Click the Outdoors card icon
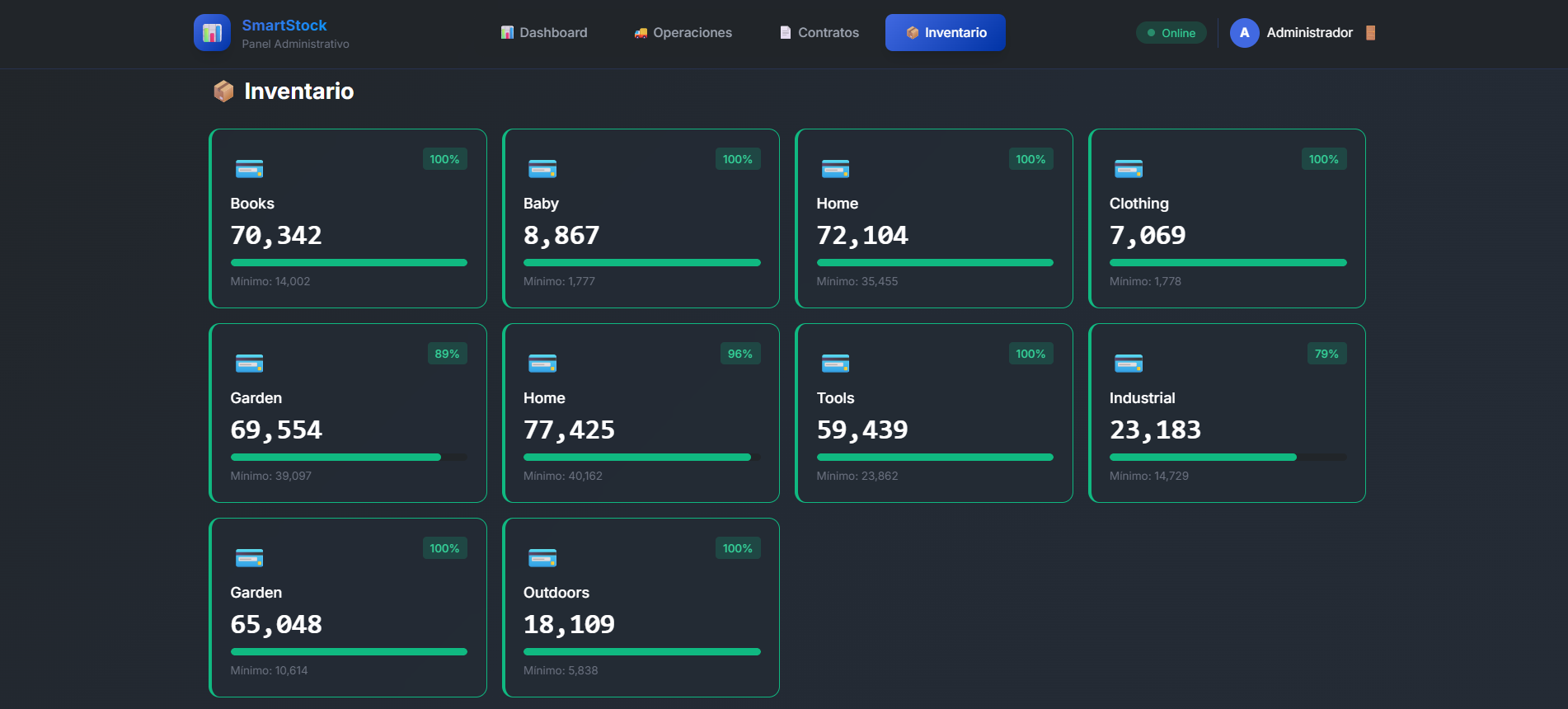This screenshot has height=709, width=1568. pyautogui.click(x=542, y=558)
